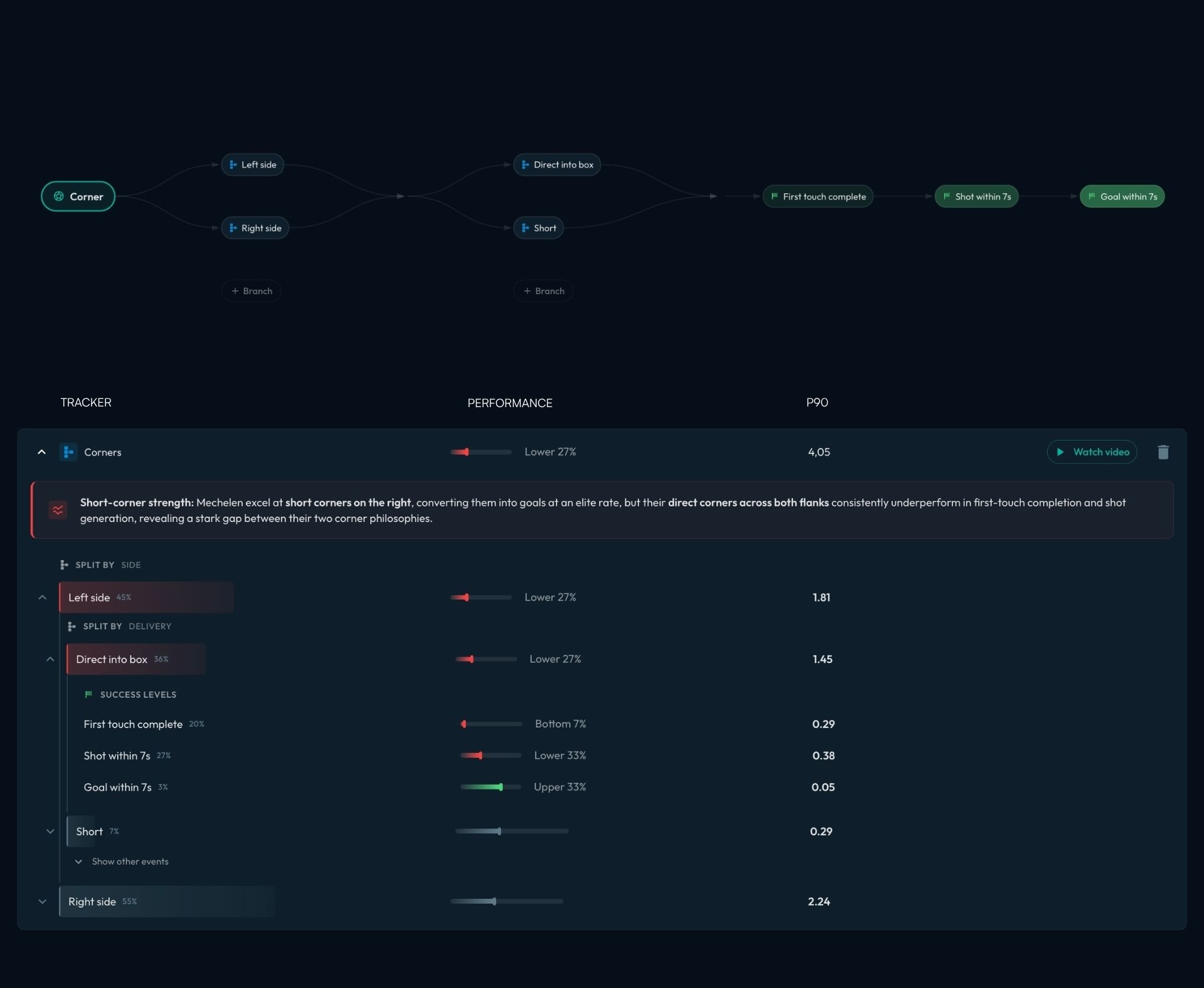The image size is (1204, 988).
Task: Select the Corner root node
Action: pos(78,196)
